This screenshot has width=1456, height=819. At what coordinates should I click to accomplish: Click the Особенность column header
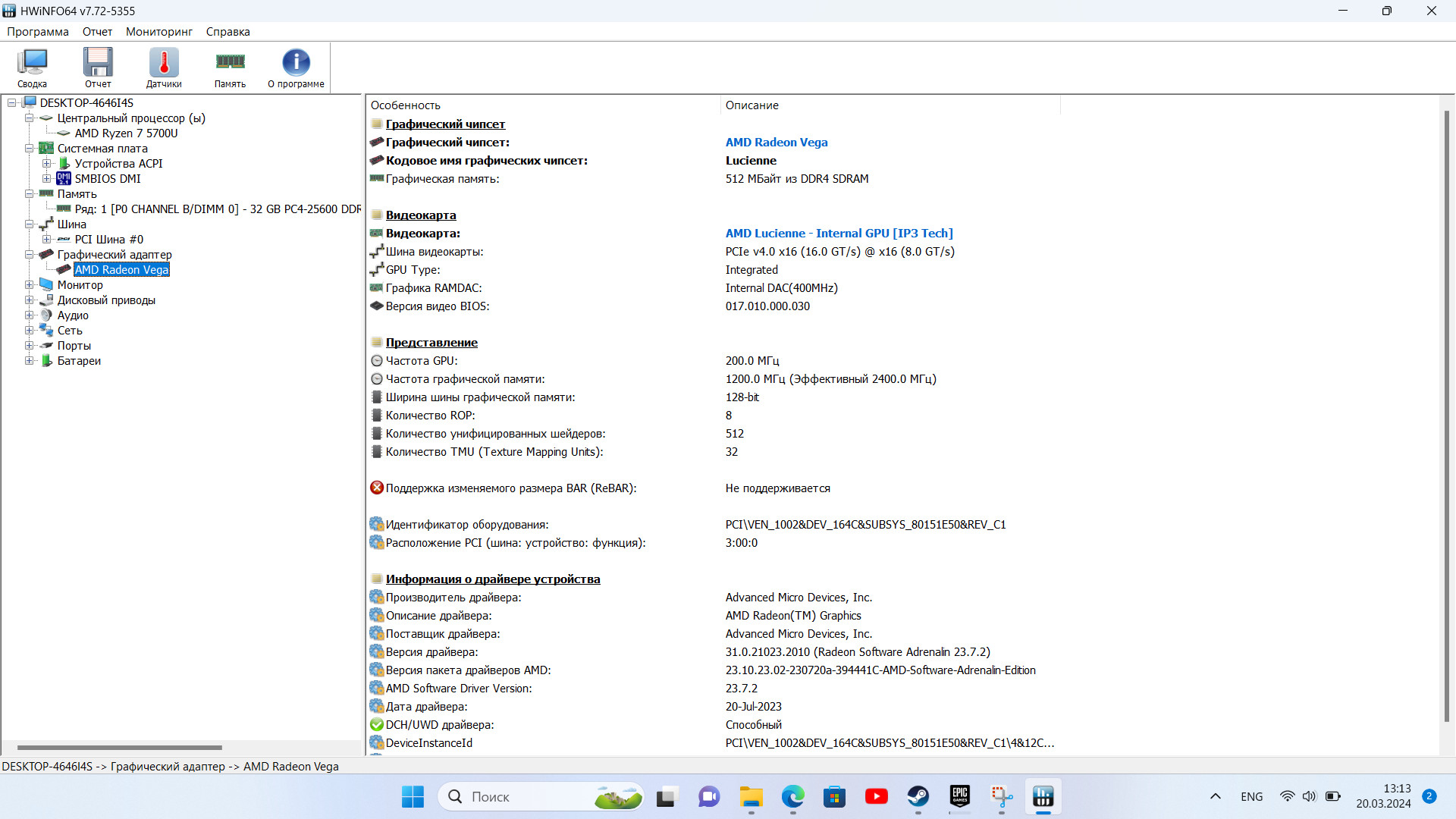543,105
